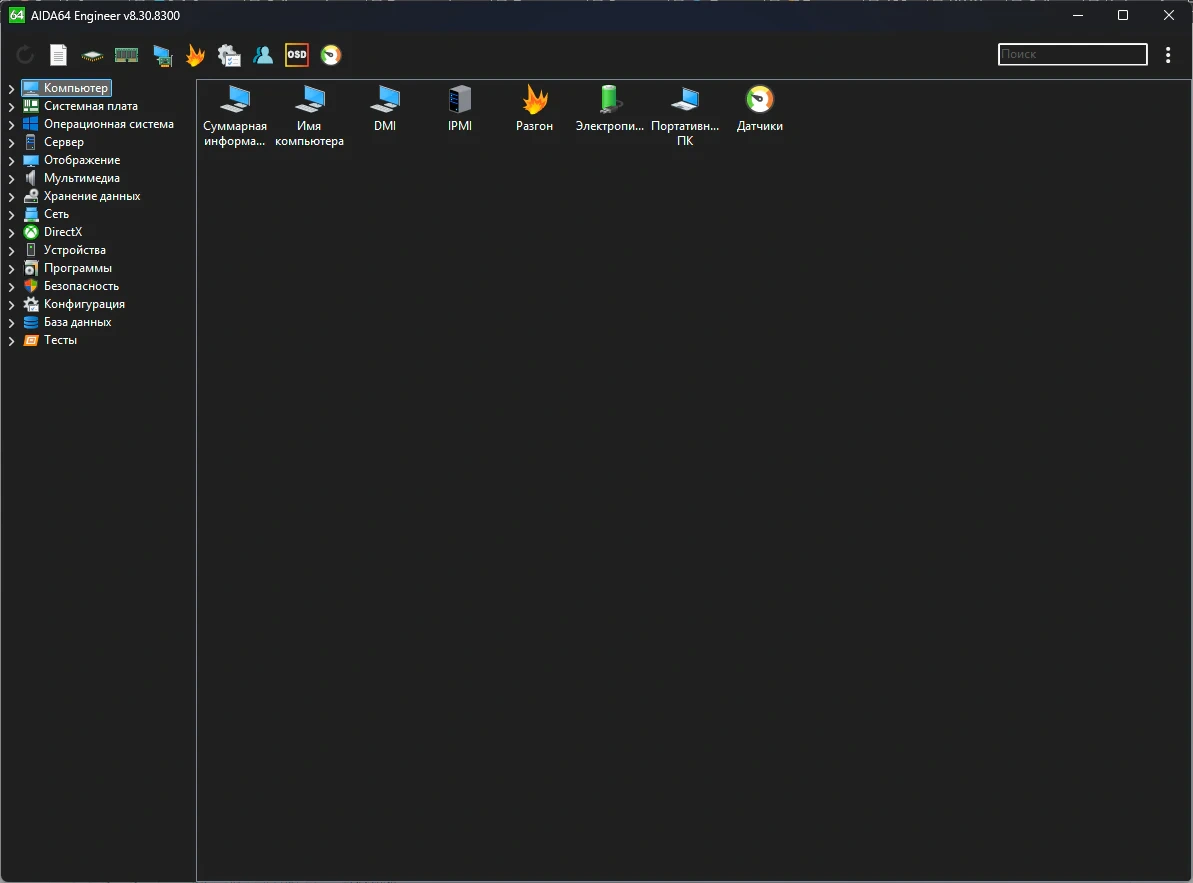
Task: Open the three-dot menu button
Action: click(1168, 55)
